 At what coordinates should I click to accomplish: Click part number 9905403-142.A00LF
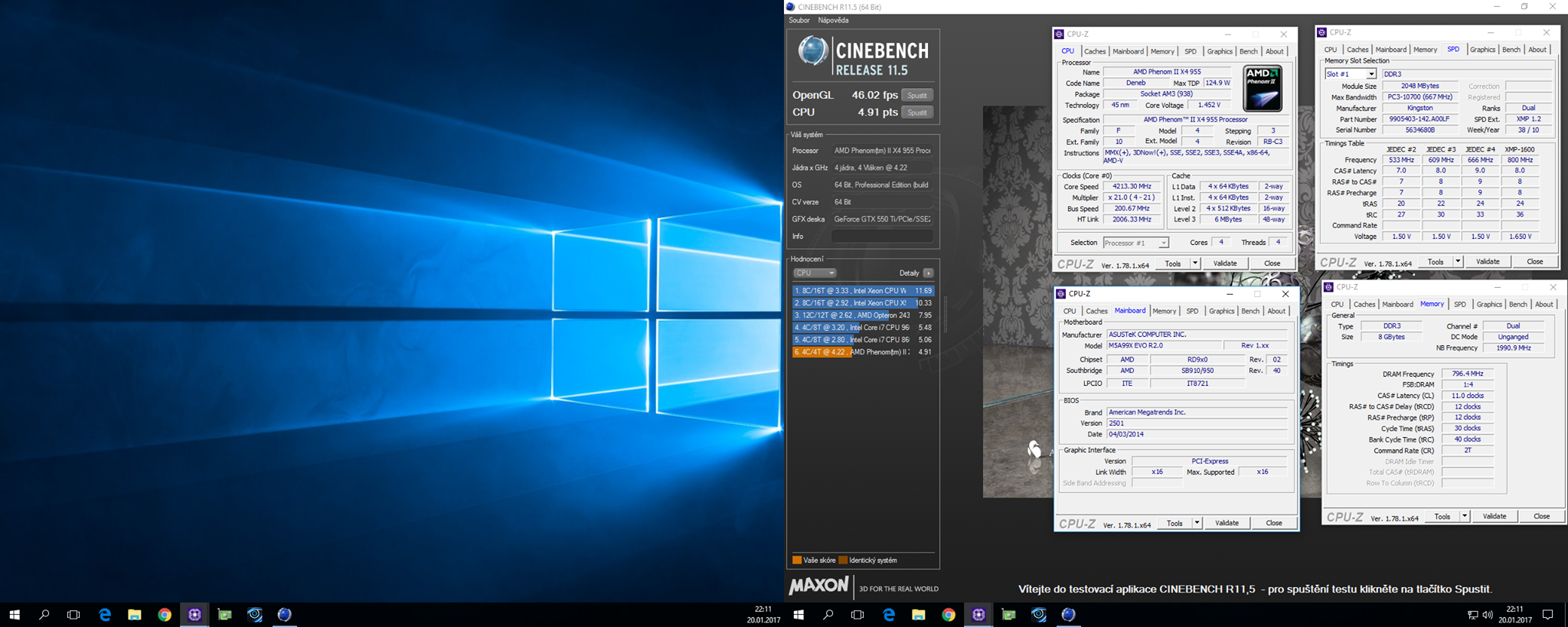[1419, 119]
